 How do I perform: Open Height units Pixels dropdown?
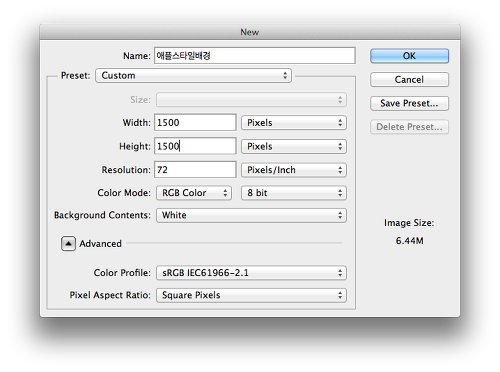[294, 146]
